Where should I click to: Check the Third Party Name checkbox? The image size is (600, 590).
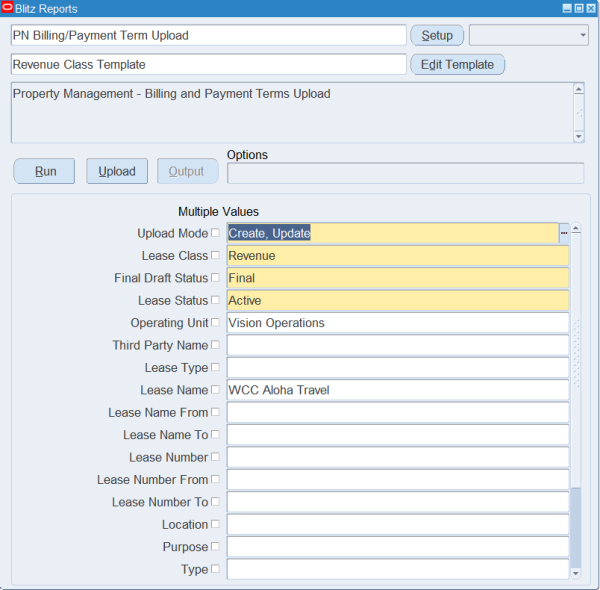215,345
